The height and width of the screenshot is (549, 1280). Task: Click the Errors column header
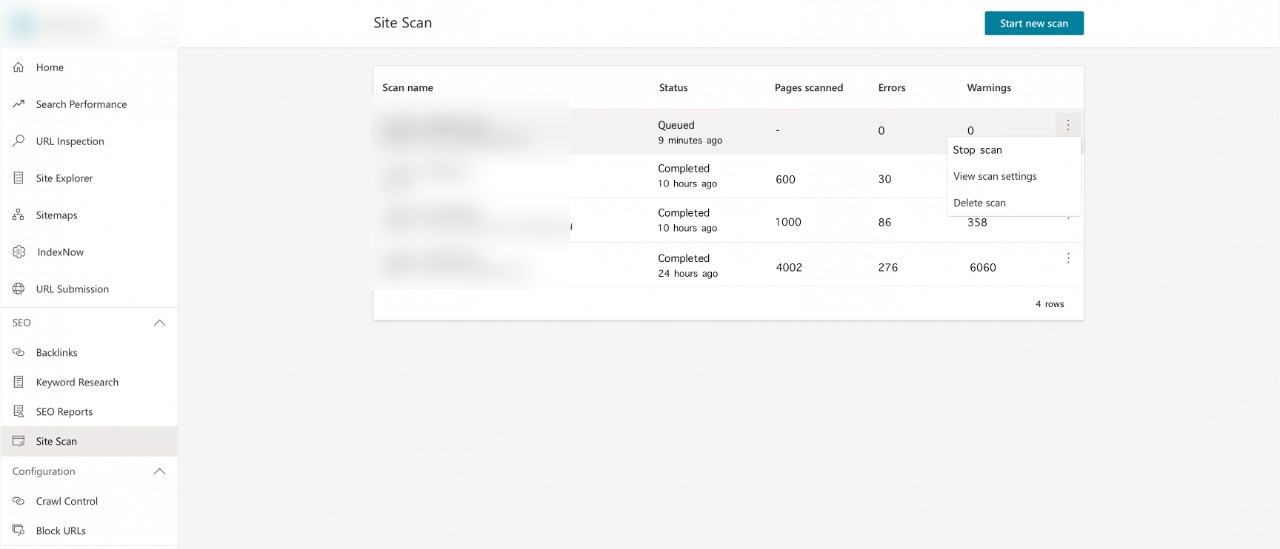pos(892,88)
